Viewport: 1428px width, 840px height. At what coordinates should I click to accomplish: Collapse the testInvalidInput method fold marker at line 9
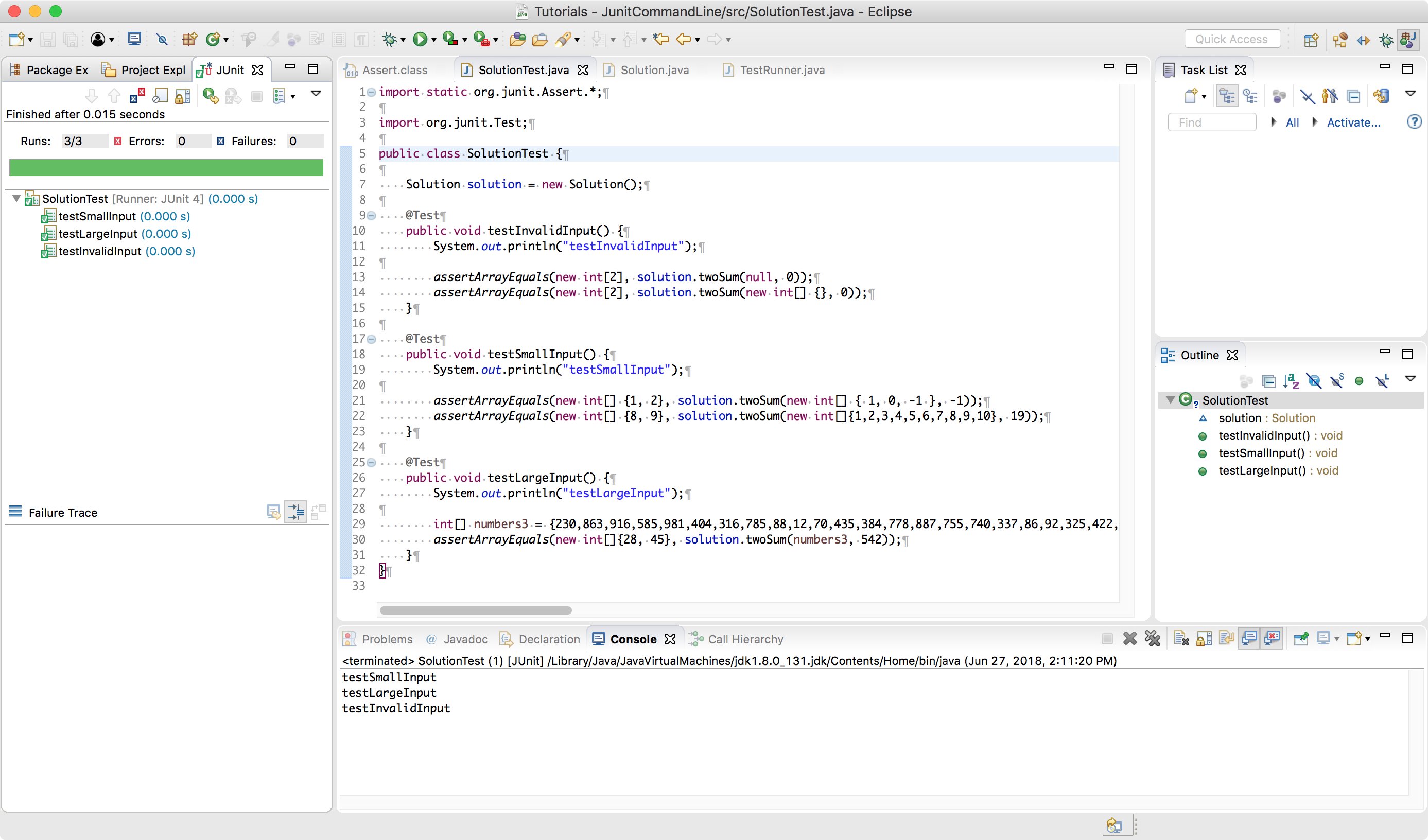click(371, 215)
